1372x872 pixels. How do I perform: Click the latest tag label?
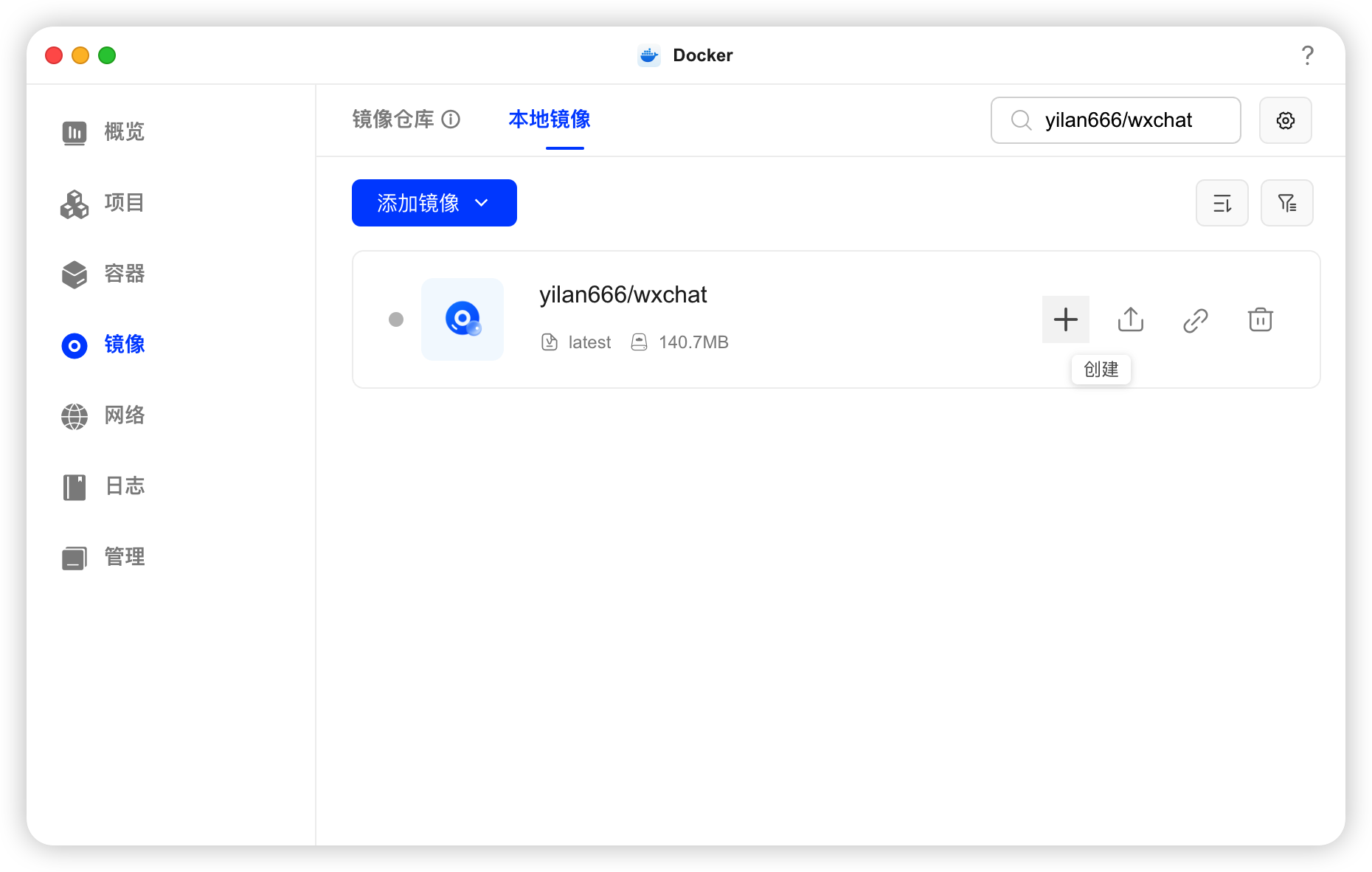coord(589,342)
